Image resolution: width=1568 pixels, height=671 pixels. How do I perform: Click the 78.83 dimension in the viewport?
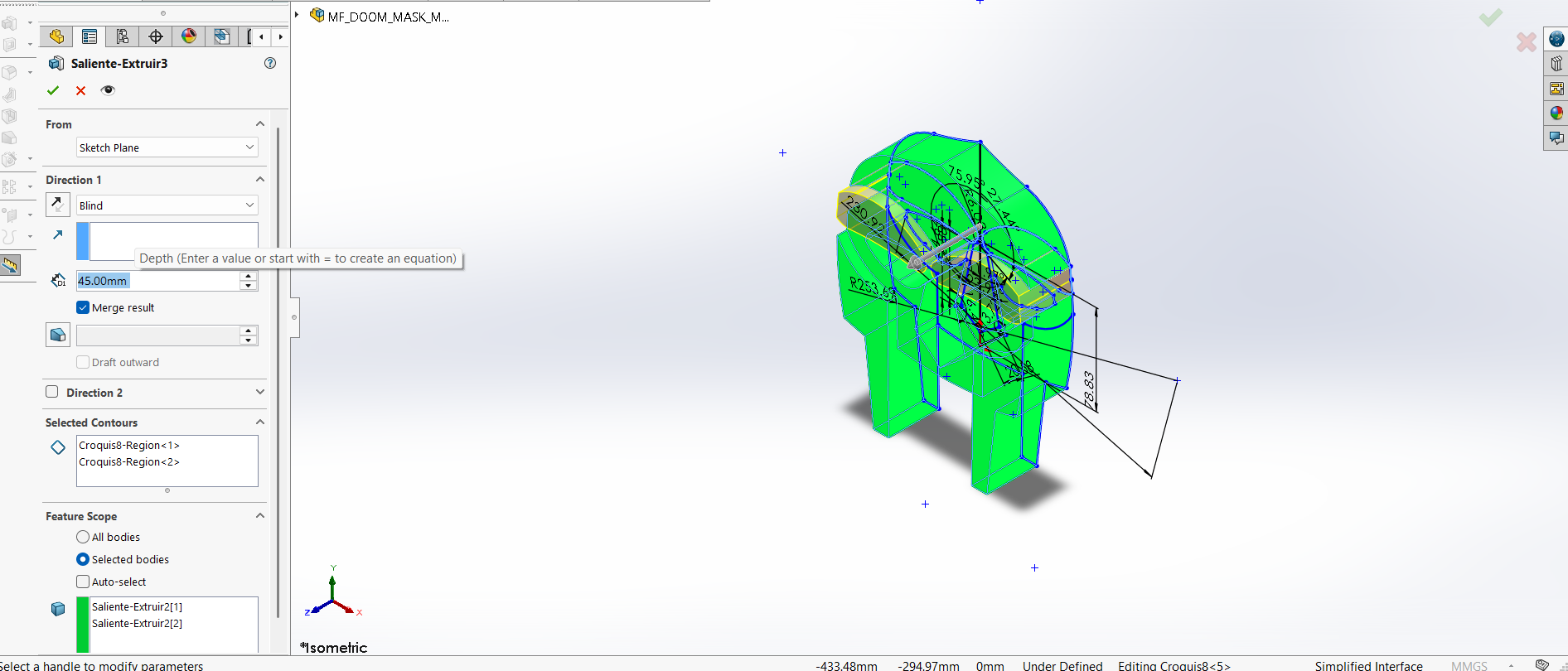(x=1090, y=390)
